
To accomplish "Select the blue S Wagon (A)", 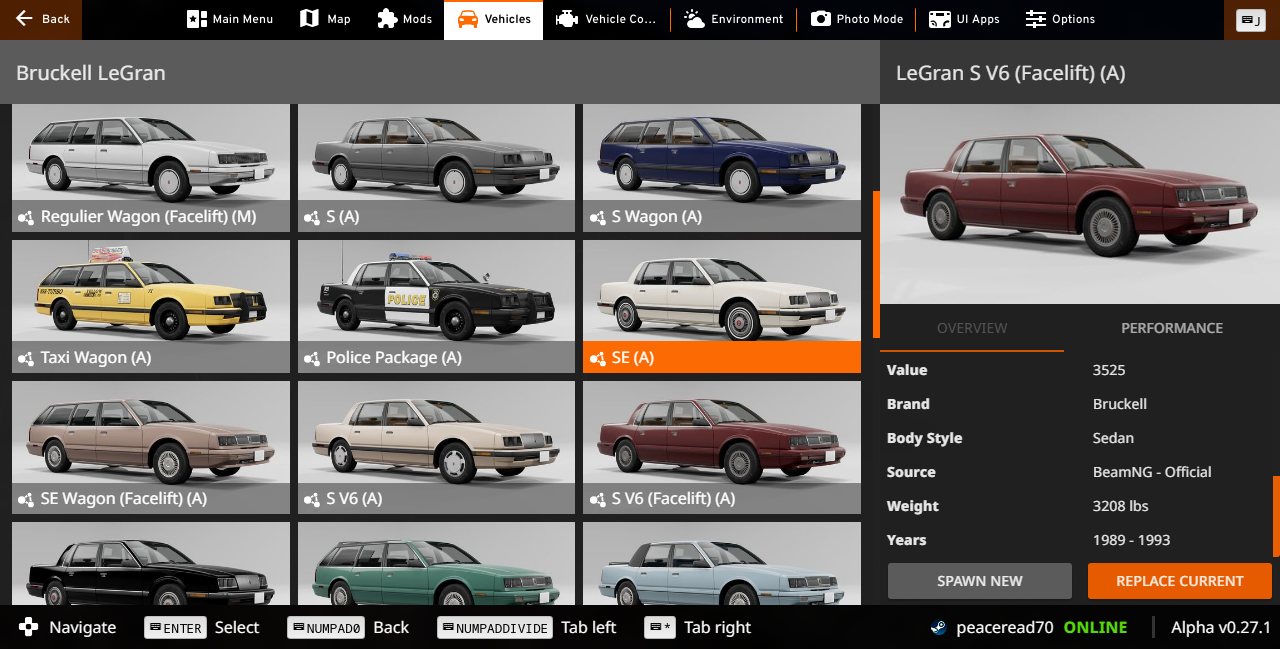I will [722, 168].
